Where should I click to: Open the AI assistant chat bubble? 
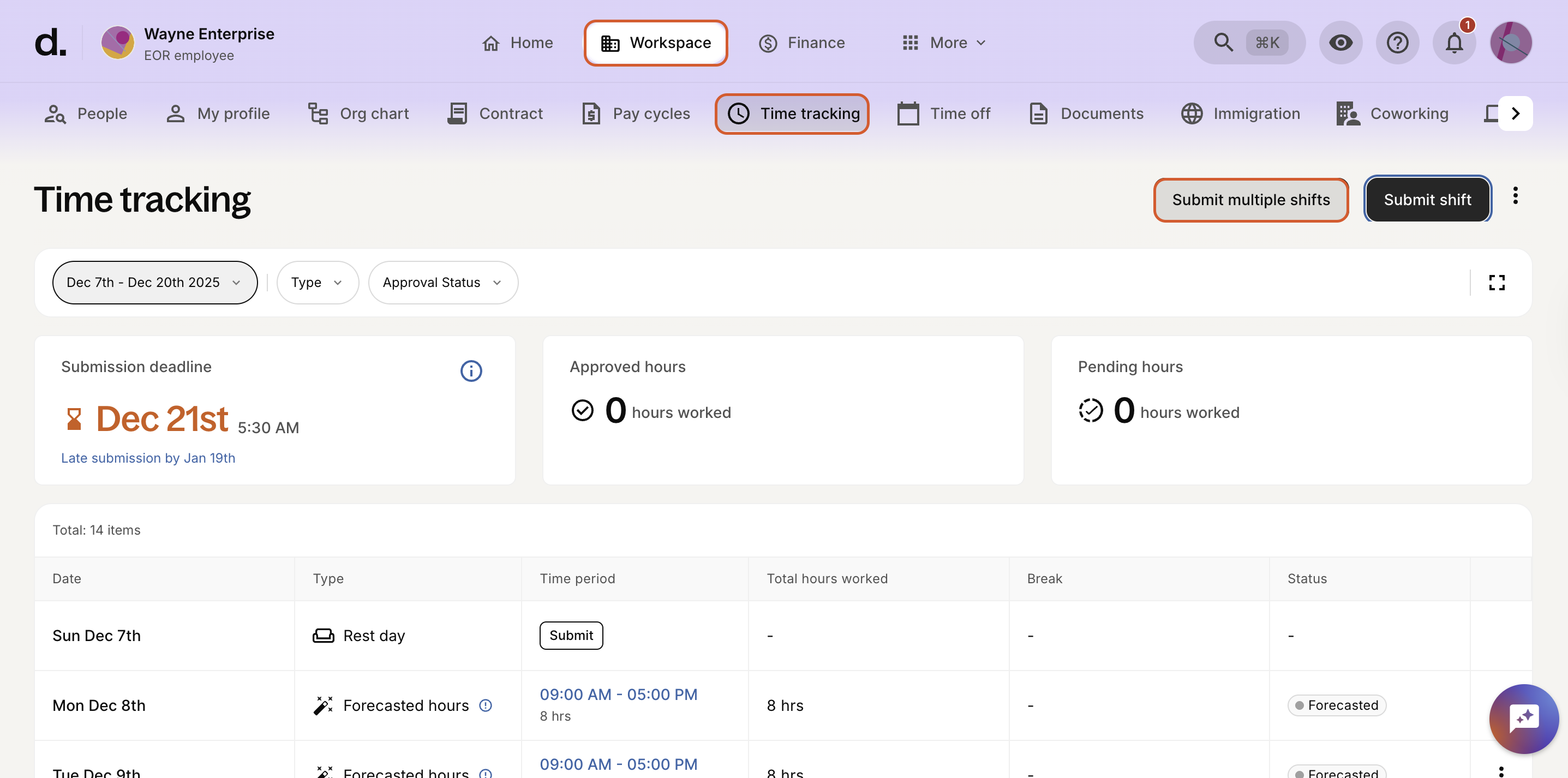coord(1524,719)
